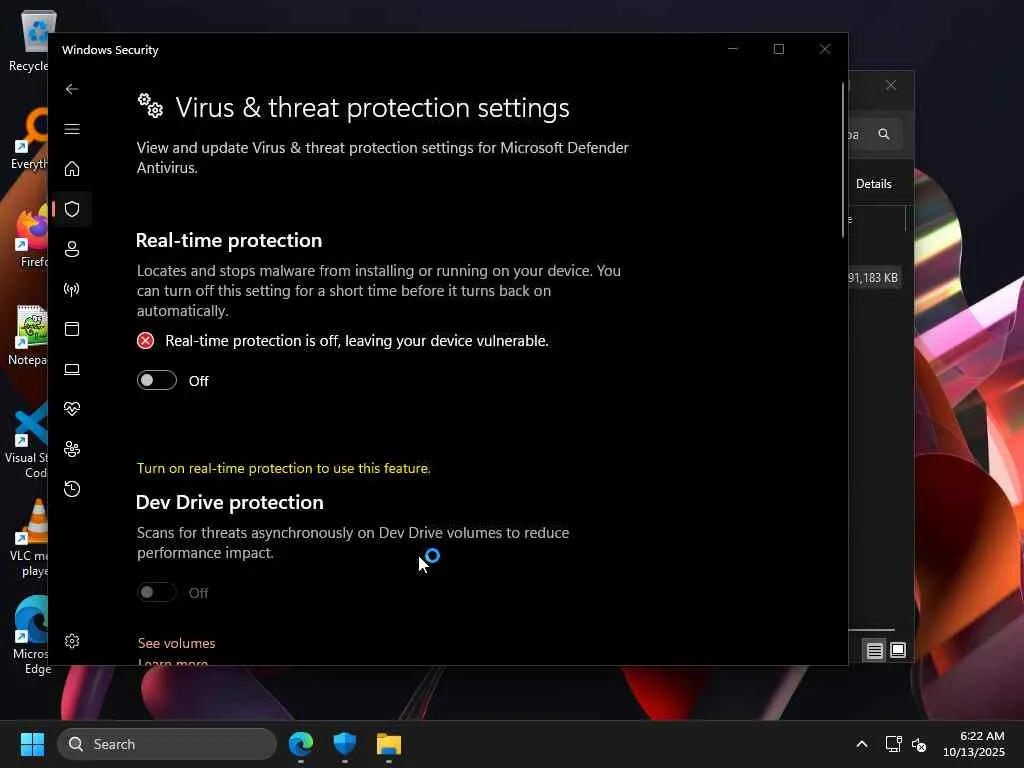Open the clock and date flyout

pos(974,744)
